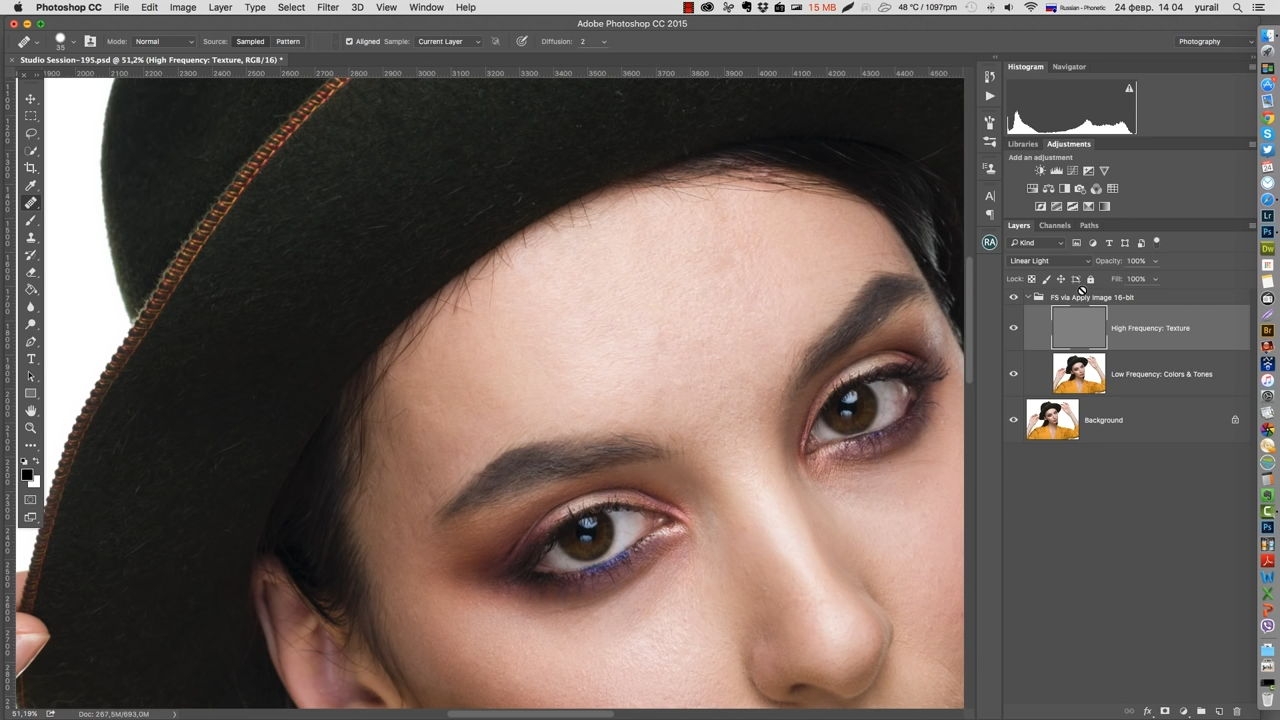Viewport: 1280px width, 720px height.
Task: Select the Brush tool
Action: tap(31, 220)
